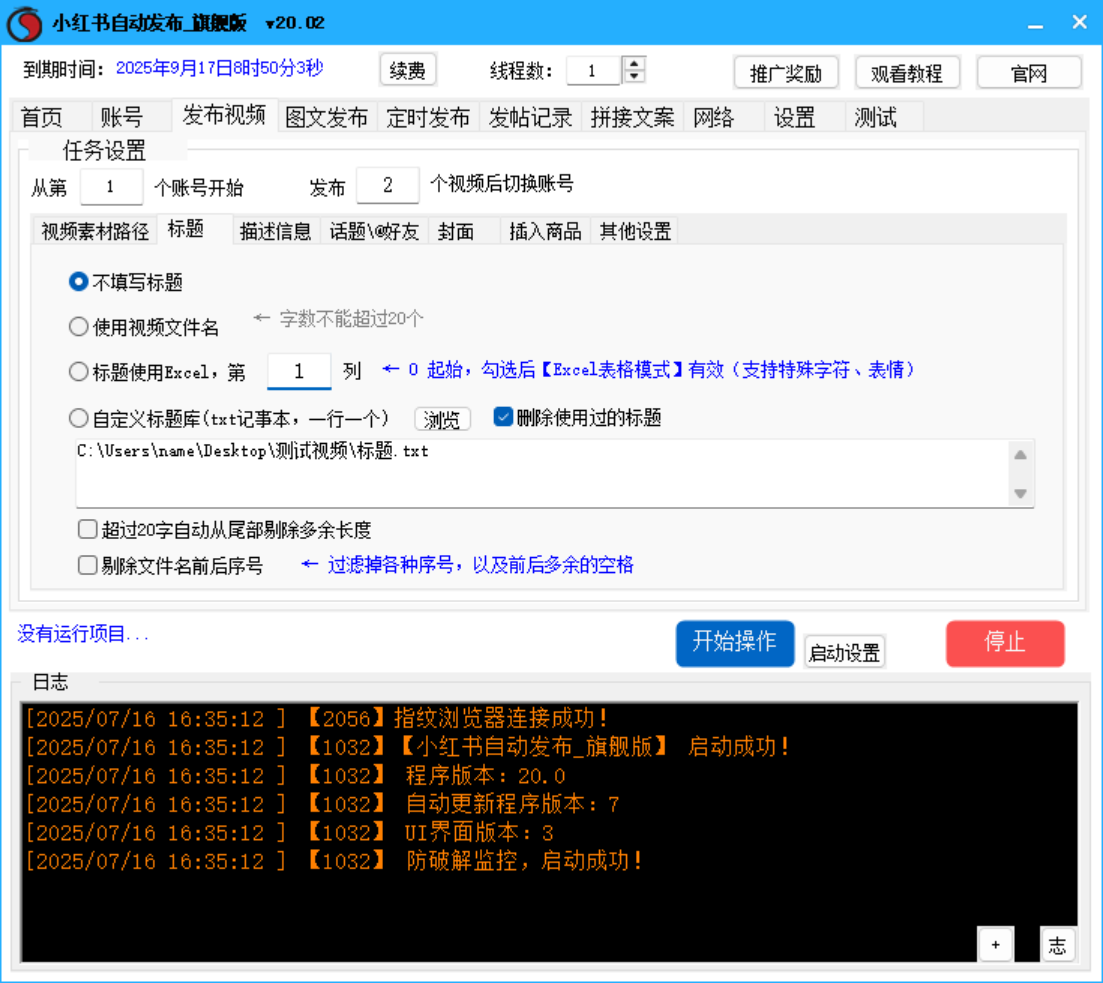1103x983 pixels.
Task: Click the videos-per-account field
Action: 388,185
